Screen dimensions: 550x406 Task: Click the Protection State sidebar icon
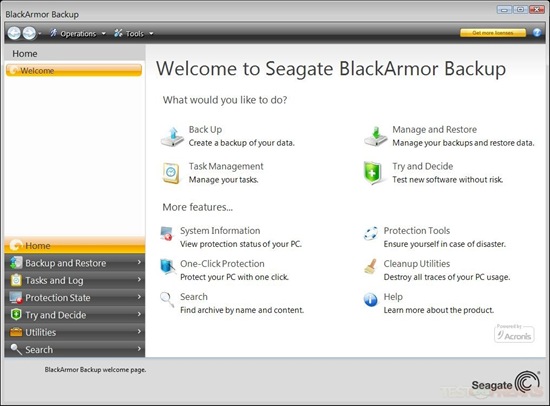pos(16,298)
